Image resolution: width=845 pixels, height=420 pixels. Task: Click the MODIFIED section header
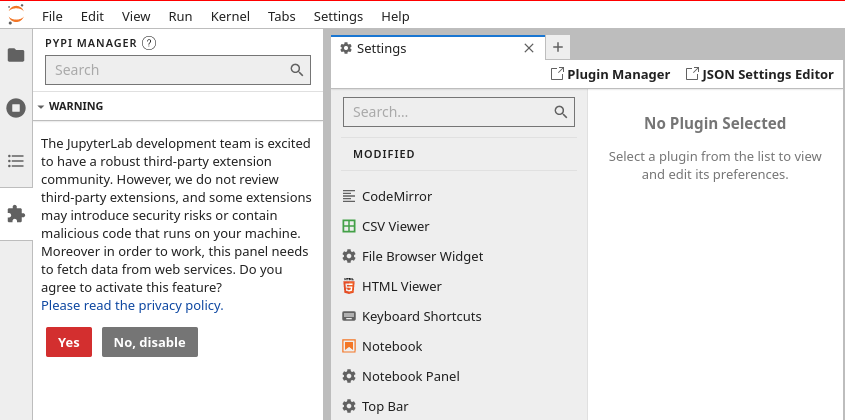click(384, 154)
